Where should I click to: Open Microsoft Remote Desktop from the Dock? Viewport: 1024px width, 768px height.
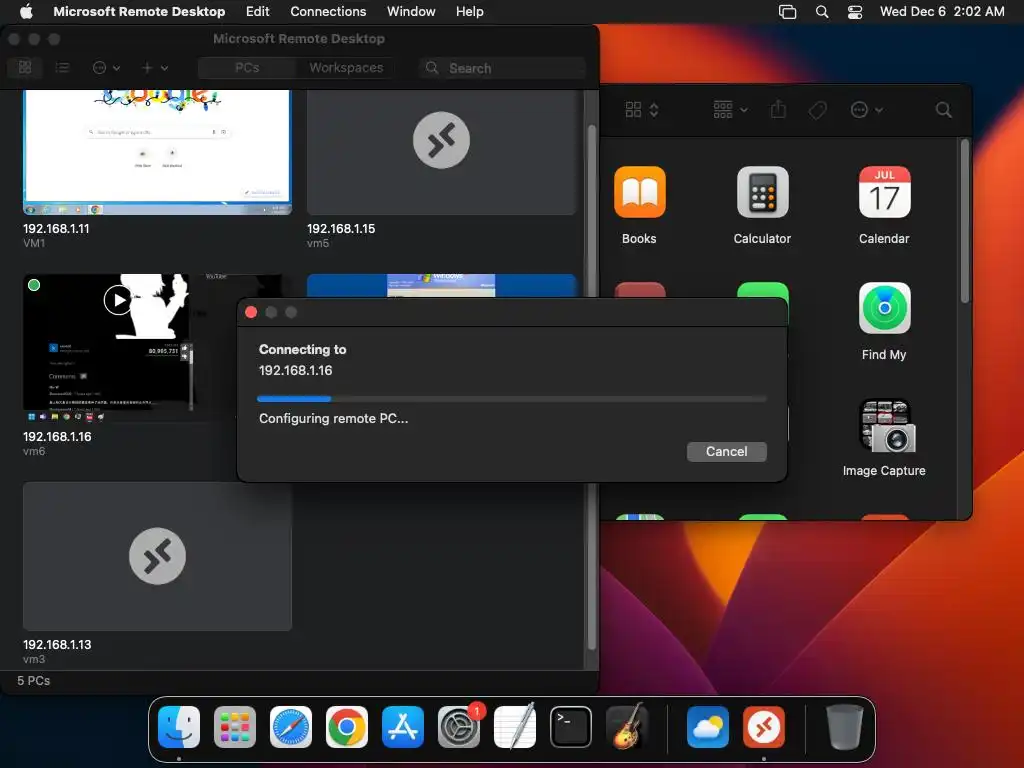764,727
